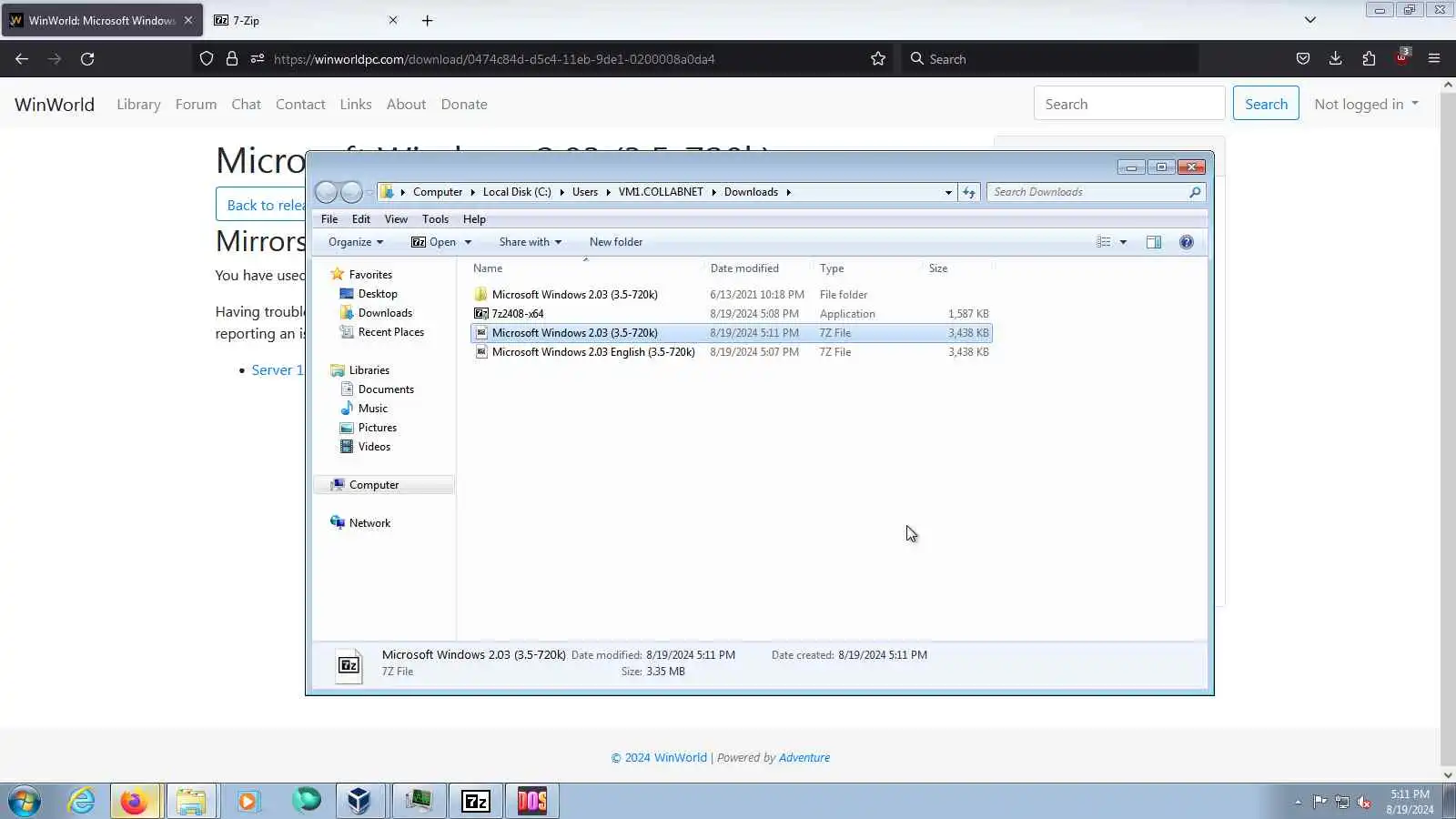Open the VirtualBox cube icon on the taskbar

pos(359,802)
